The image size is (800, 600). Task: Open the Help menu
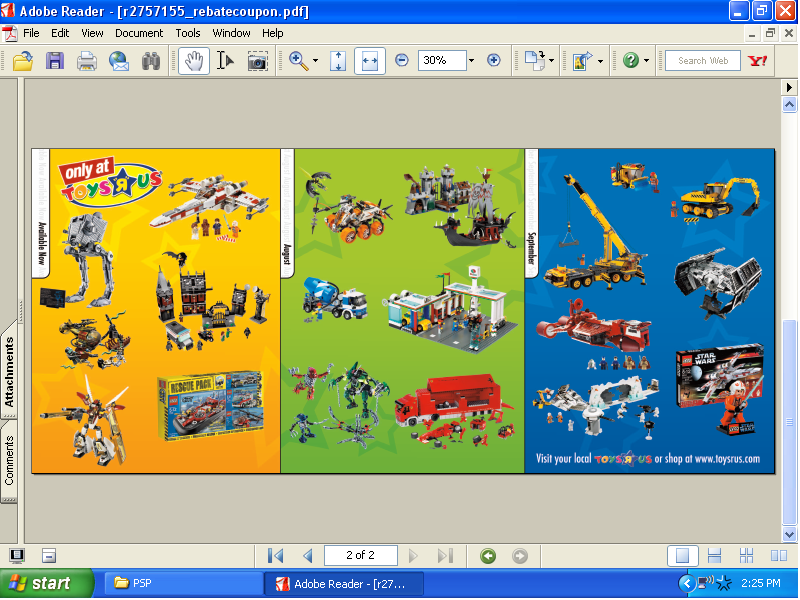pos(272,33)
